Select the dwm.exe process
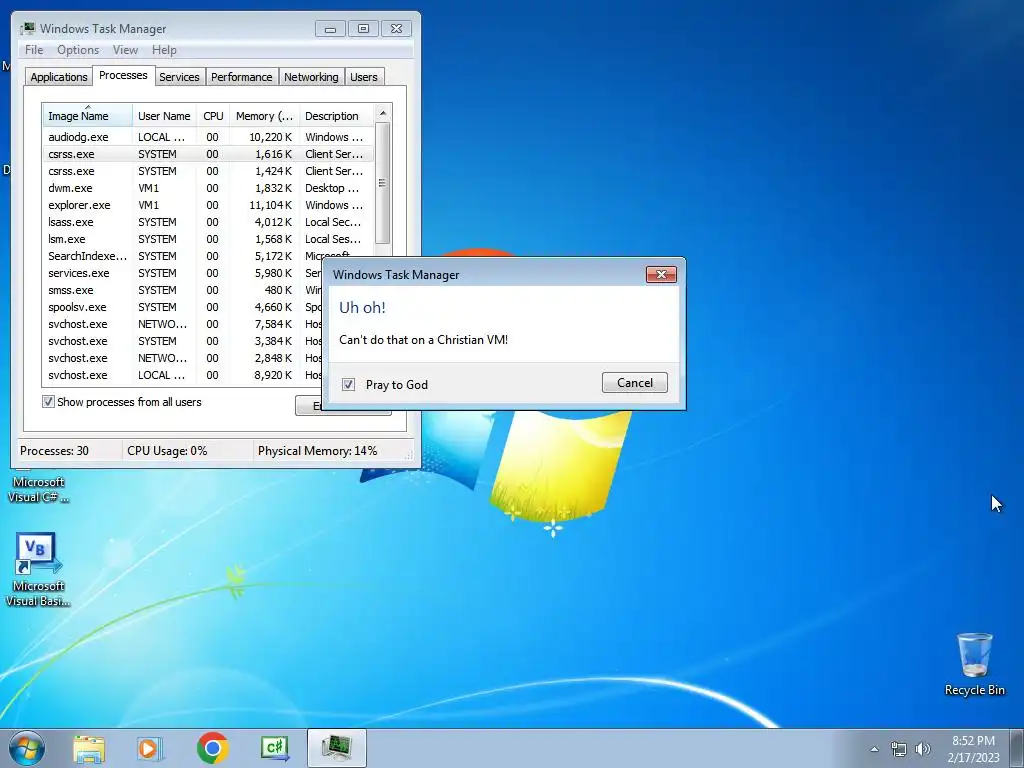This screenshot has height=768, width=1024. (208, 188)
